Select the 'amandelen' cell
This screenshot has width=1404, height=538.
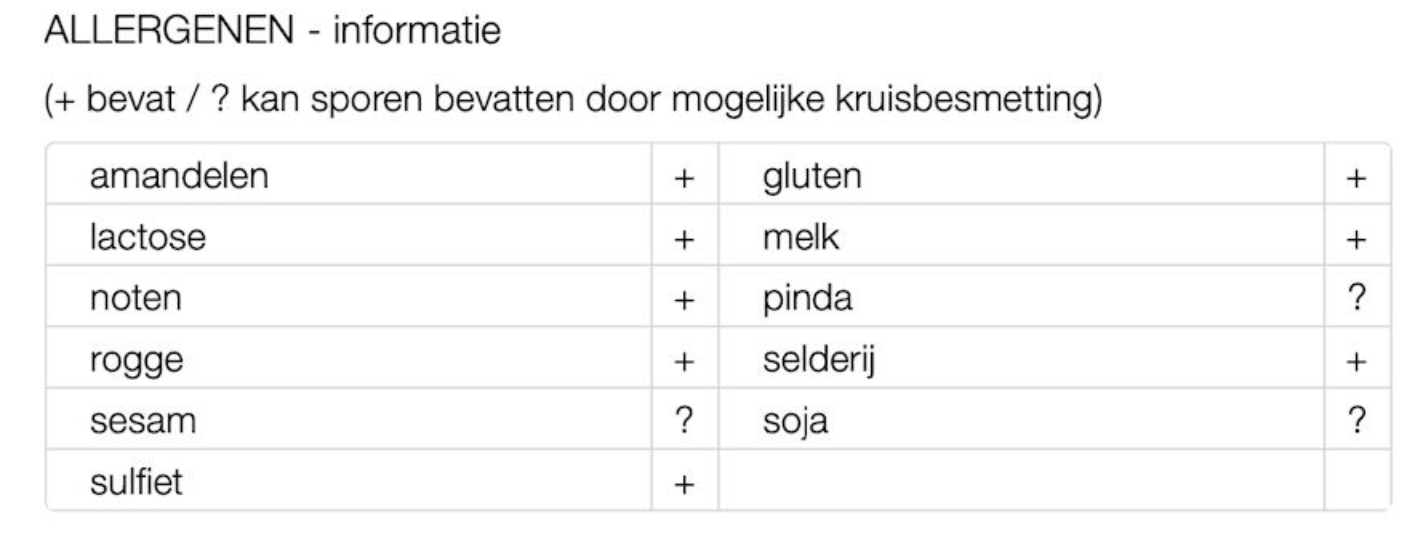tap(179, 177)
